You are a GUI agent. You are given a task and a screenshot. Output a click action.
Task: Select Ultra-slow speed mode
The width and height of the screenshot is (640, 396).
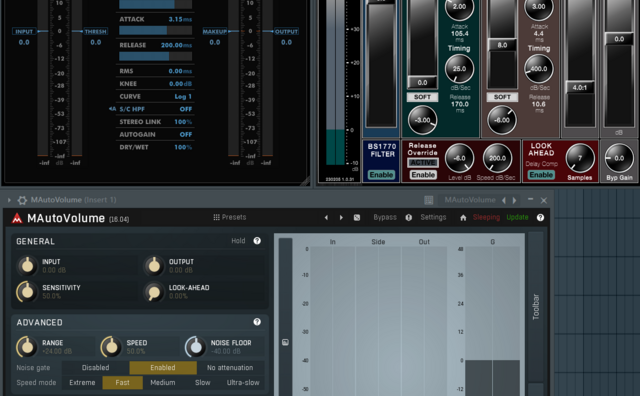(243, 383)
